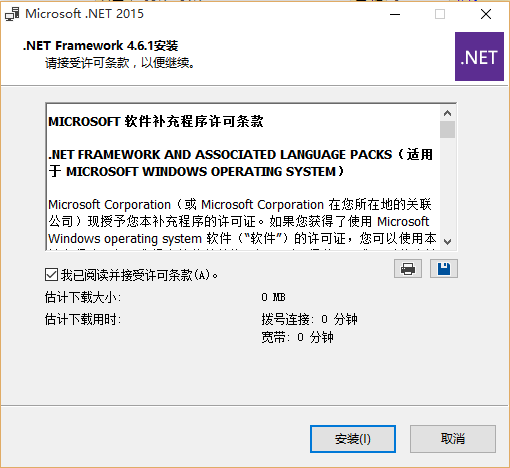Viewport: 510px width, 468px height.
Task: Click the 安装(I) install button
Action: (x=353, y=439)
